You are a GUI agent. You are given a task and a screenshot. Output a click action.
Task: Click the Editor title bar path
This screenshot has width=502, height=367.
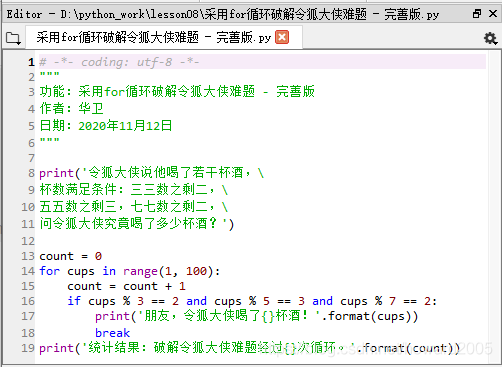223,14
